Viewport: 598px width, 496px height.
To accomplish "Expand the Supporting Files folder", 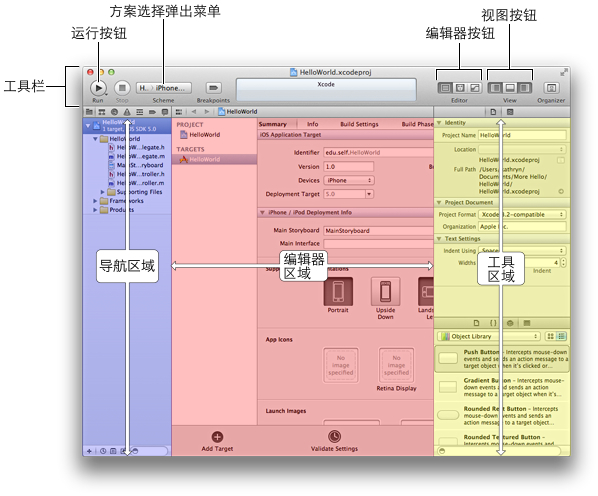I will click(103, 192).
